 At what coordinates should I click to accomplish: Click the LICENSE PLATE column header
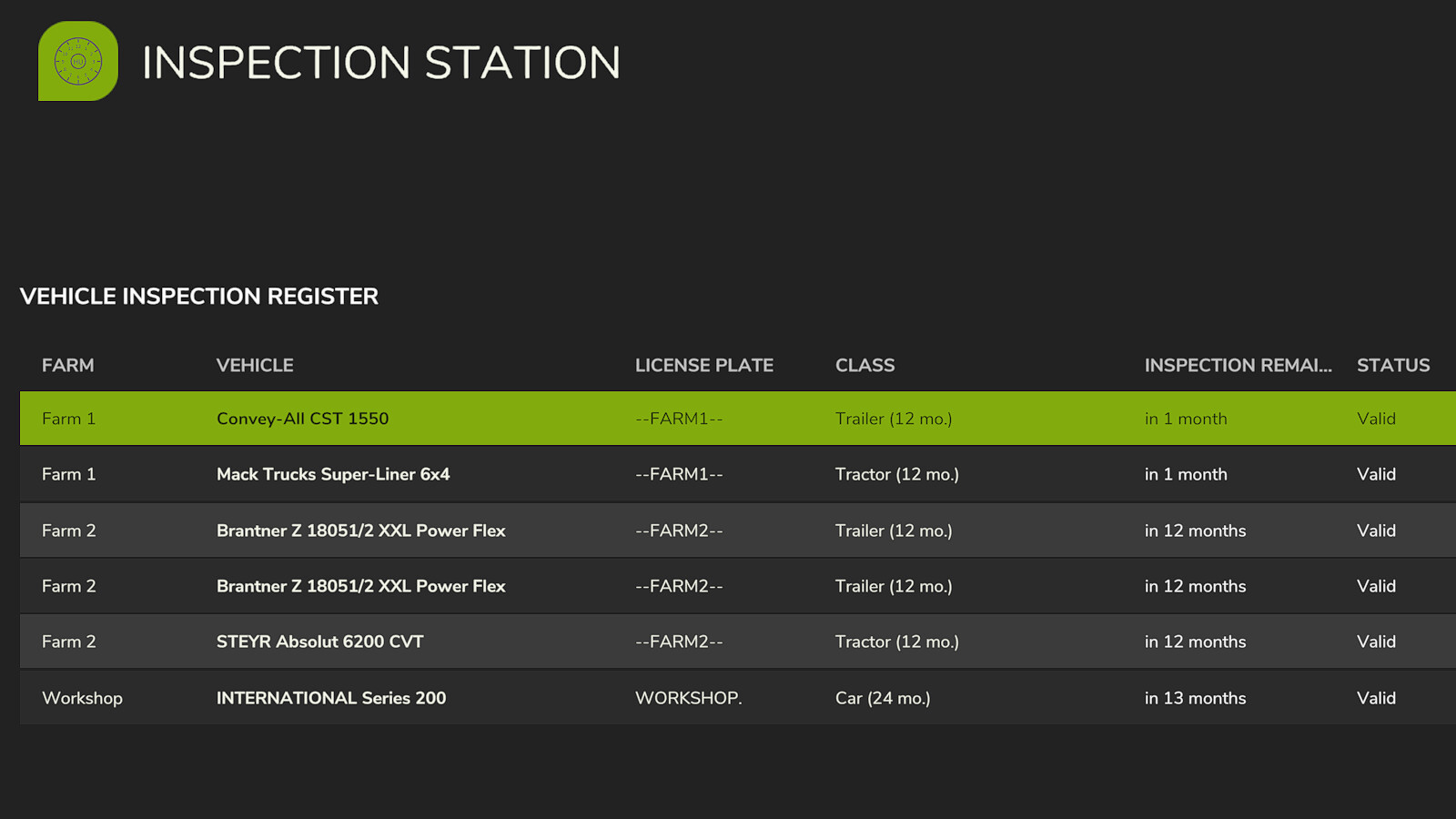[704, 365]
